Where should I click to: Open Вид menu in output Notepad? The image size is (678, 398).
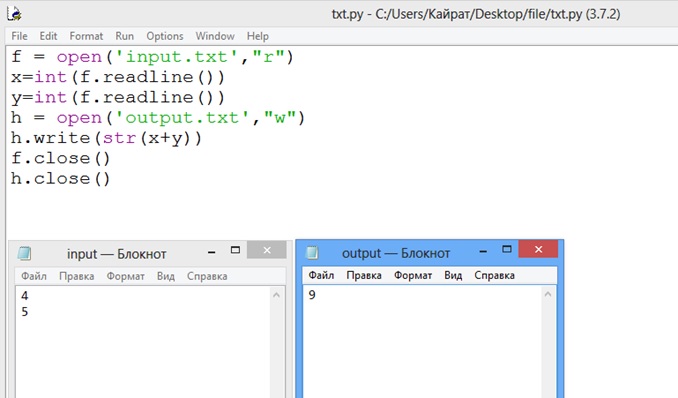pyautogui.click(x=453, y=275)
